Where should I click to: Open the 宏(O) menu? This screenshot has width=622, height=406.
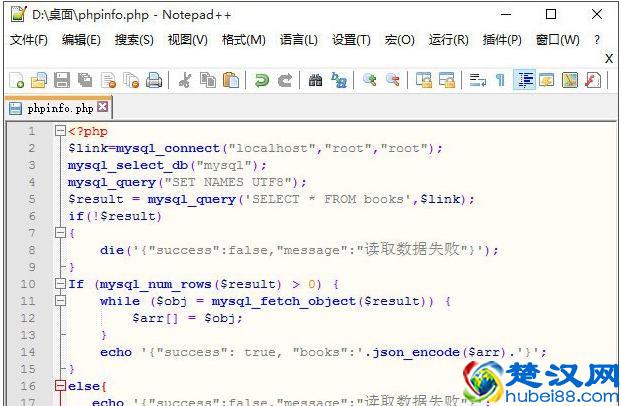399,40
